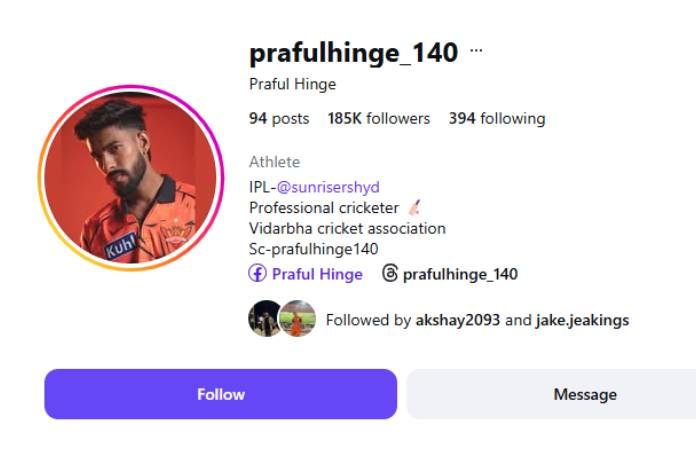This screenshot has height=464, width=696.
Task: Click the cricket bat emoji in bio
Action: [x=414, y=208]
